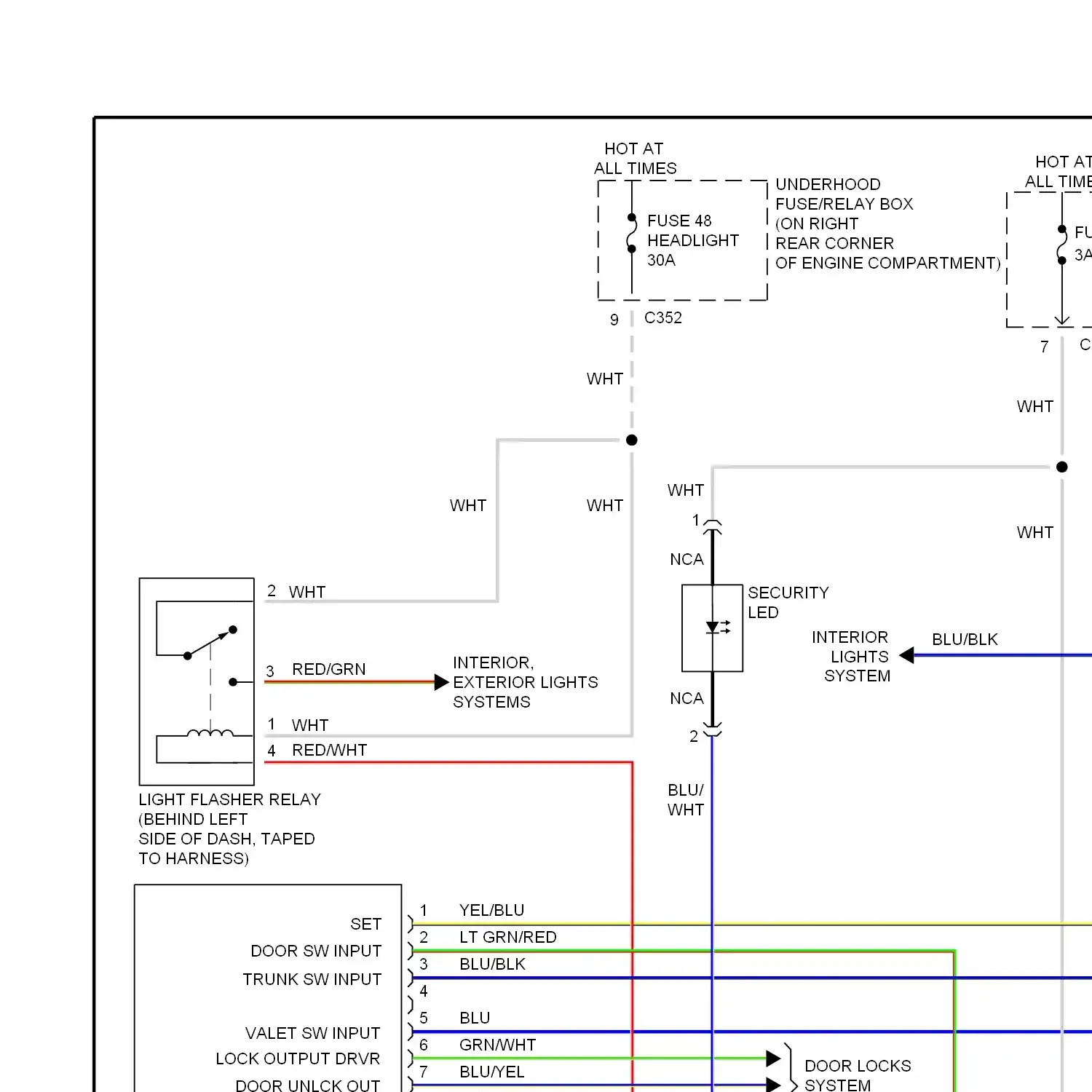Click the relay switch contact symbol
This screenshot has height=1092, width=1092.
click(210, 642)
